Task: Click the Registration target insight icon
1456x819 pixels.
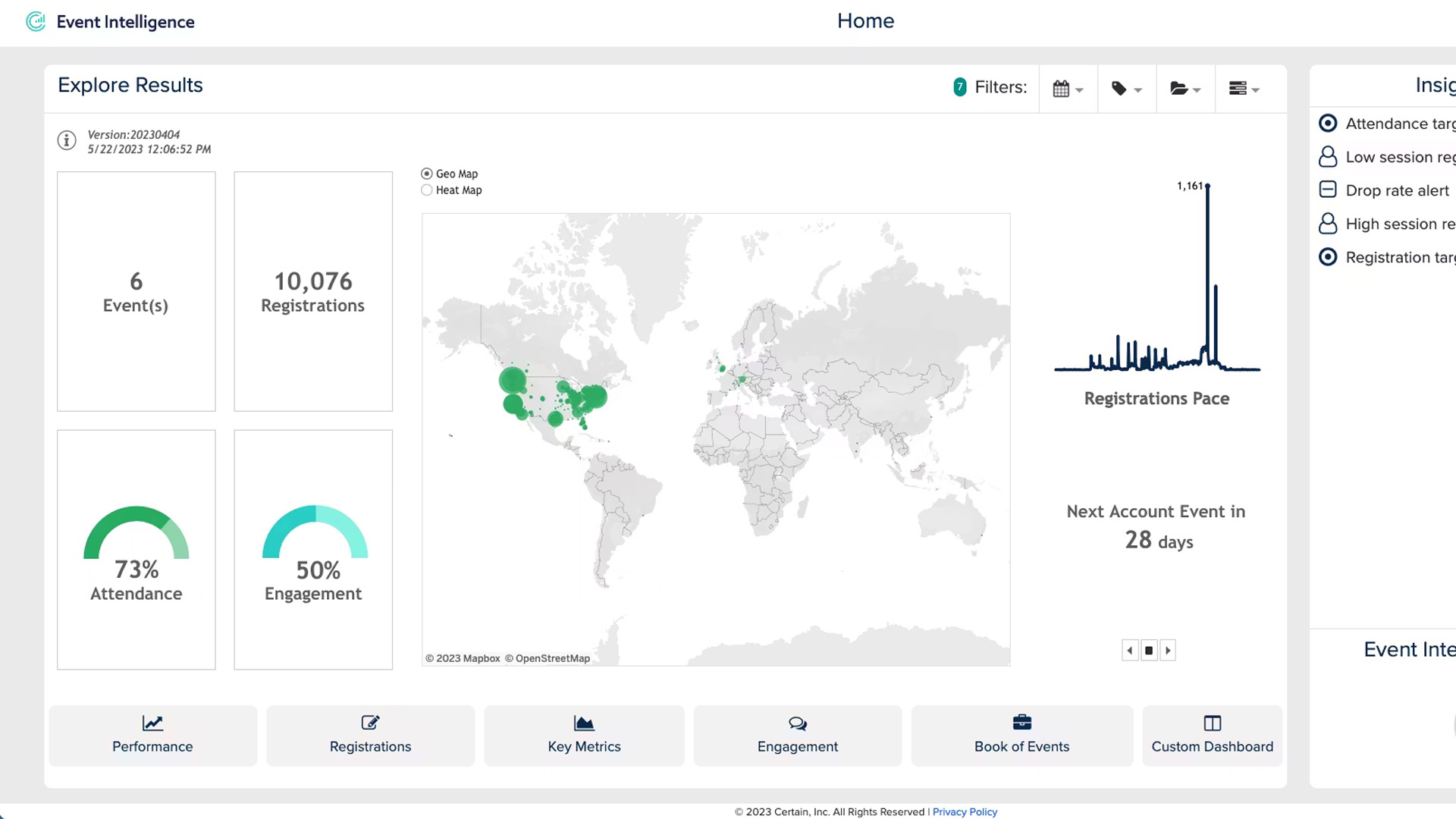Action: (x=1327, y=257)
